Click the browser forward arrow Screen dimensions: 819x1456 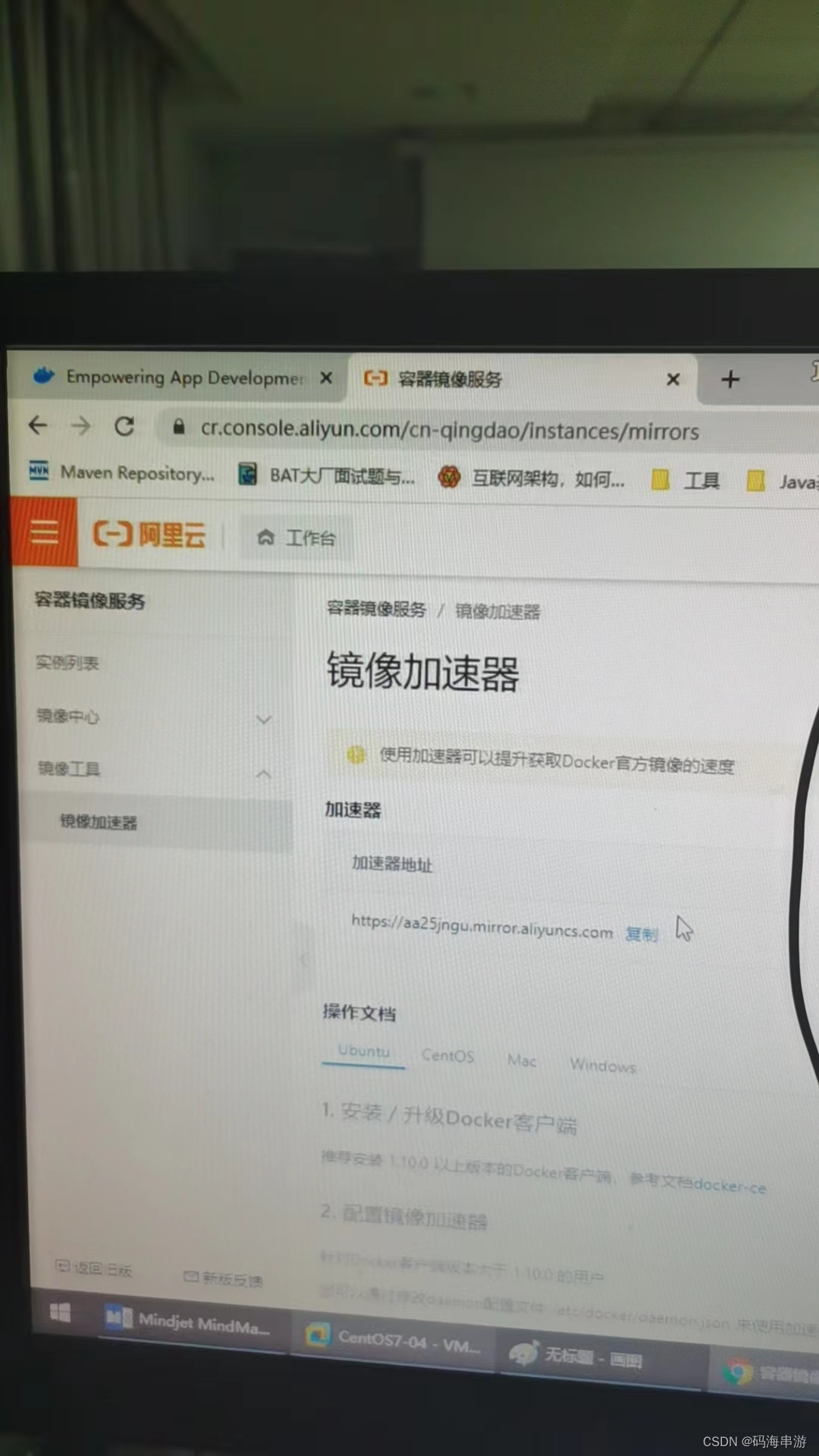[x=80, y=426]
